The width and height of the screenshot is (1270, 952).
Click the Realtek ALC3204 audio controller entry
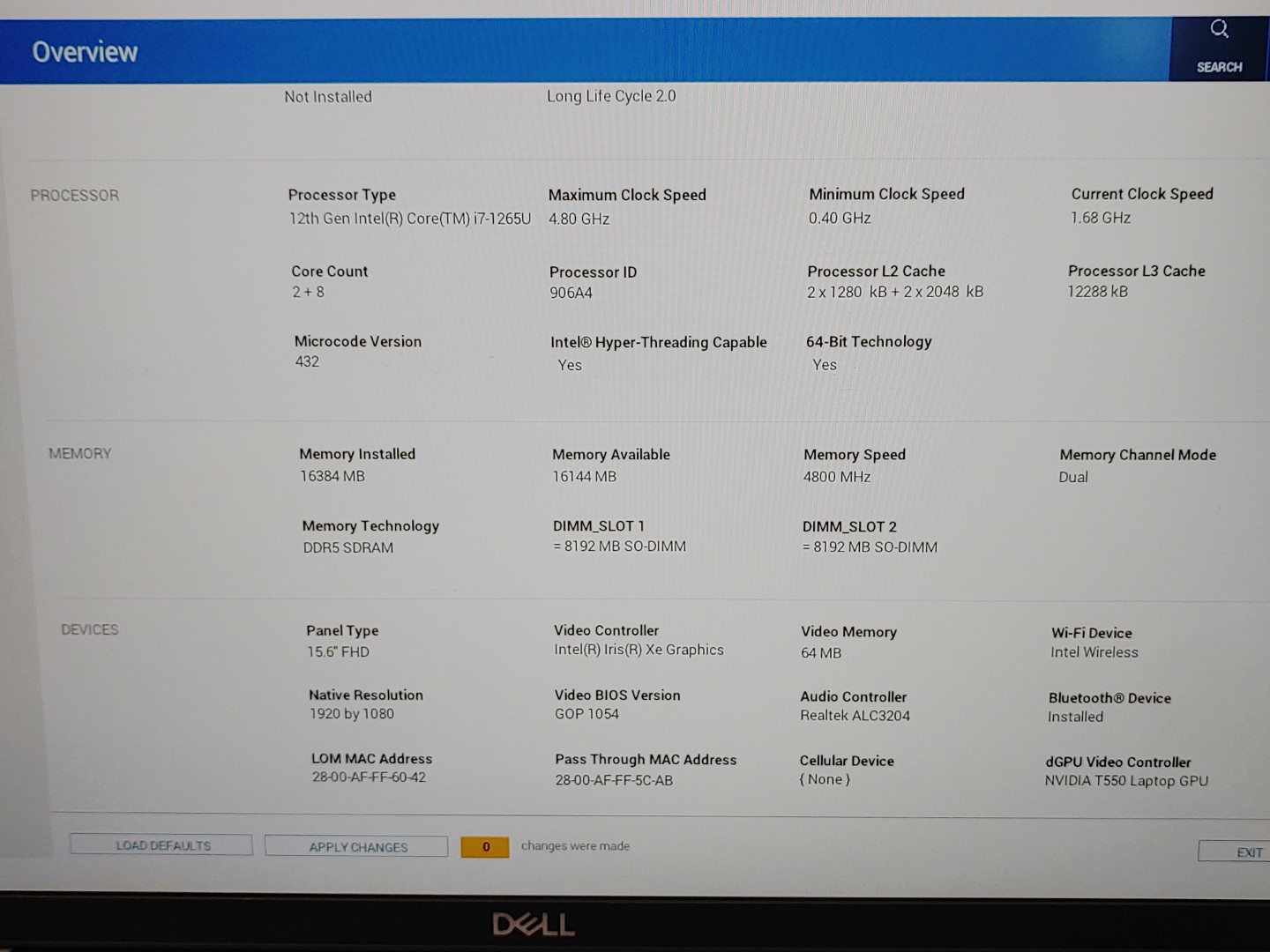click(855, 716)
